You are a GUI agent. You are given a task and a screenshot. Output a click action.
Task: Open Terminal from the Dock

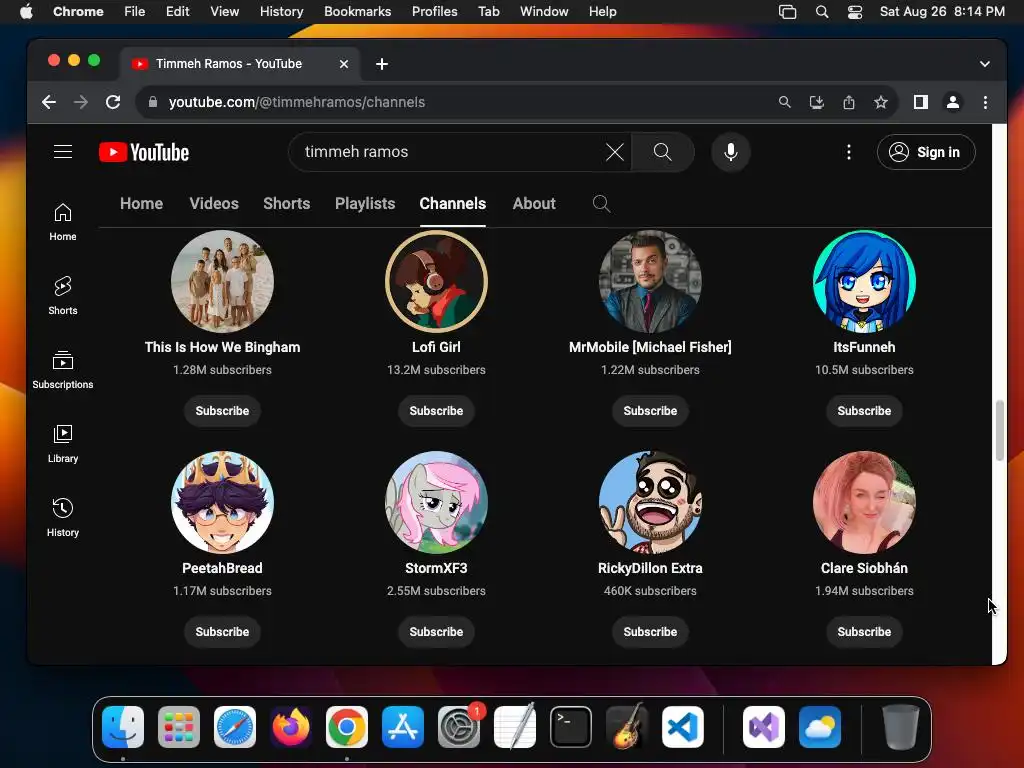571,727
